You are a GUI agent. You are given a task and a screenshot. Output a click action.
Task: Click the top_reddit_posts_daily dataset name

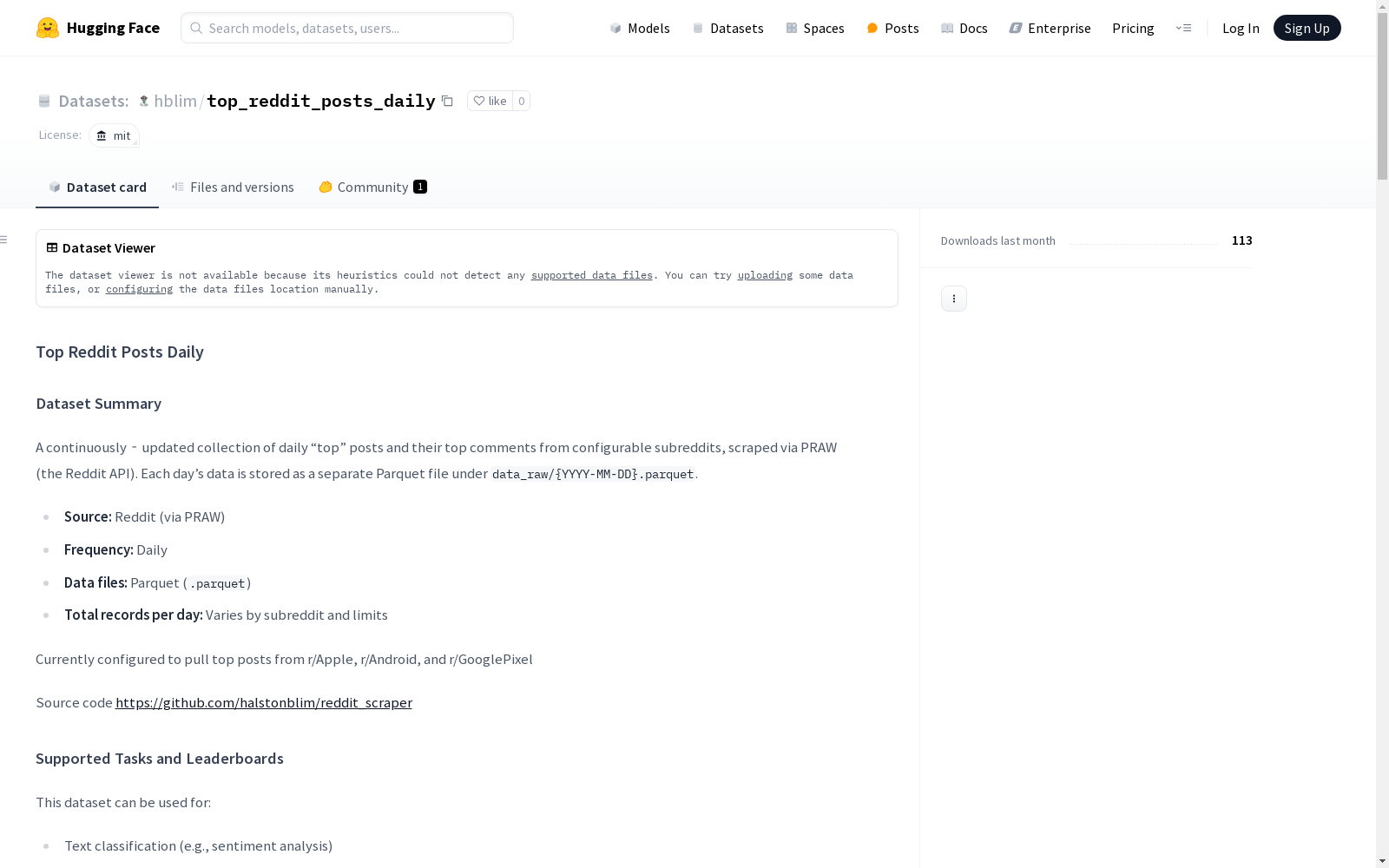pyautogui.click(x=320, y=101)
